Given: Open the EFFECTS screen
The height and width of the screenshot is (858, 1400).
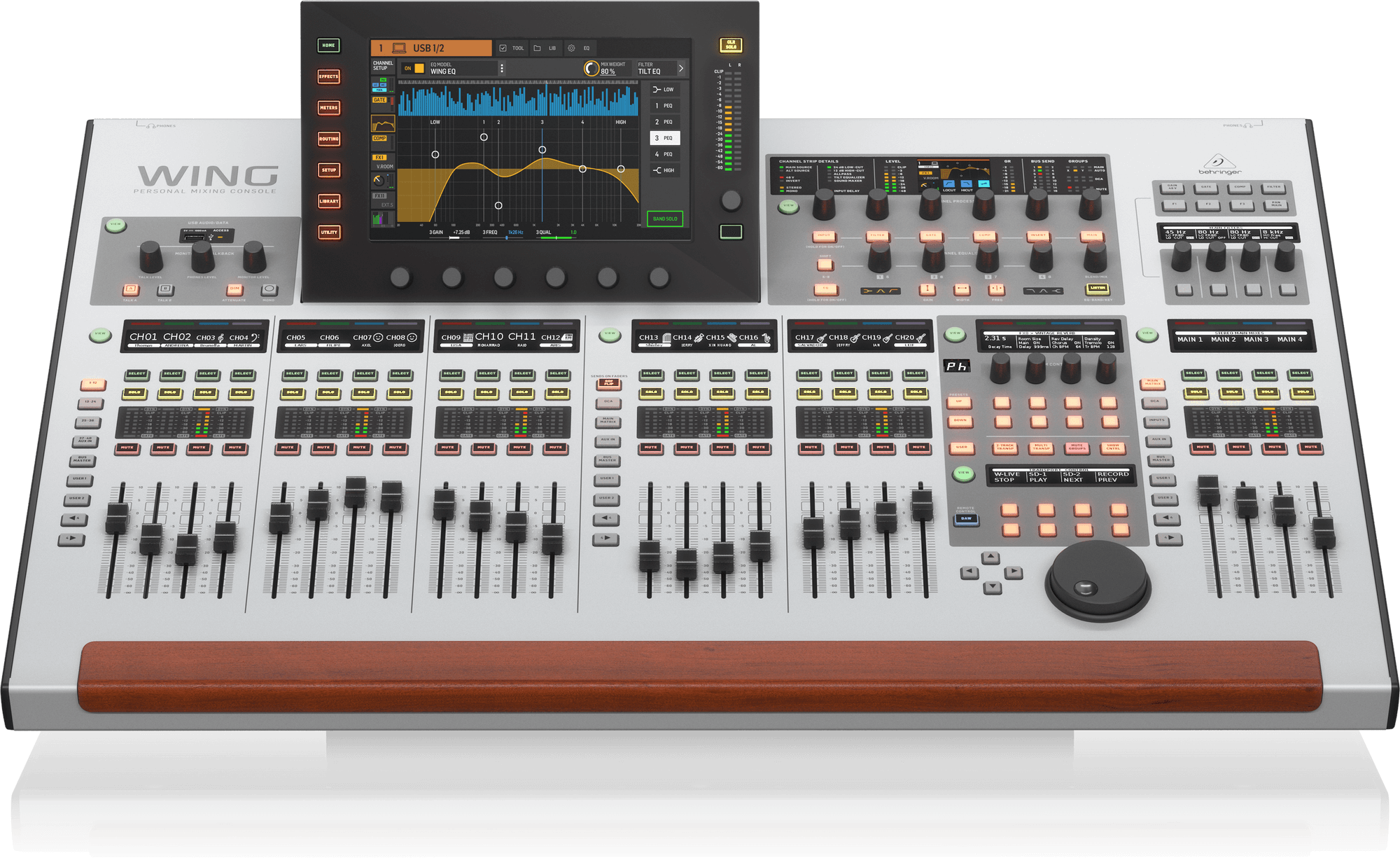Looking at the screenshot, I should pyautogui.click(x=328, y=76).
